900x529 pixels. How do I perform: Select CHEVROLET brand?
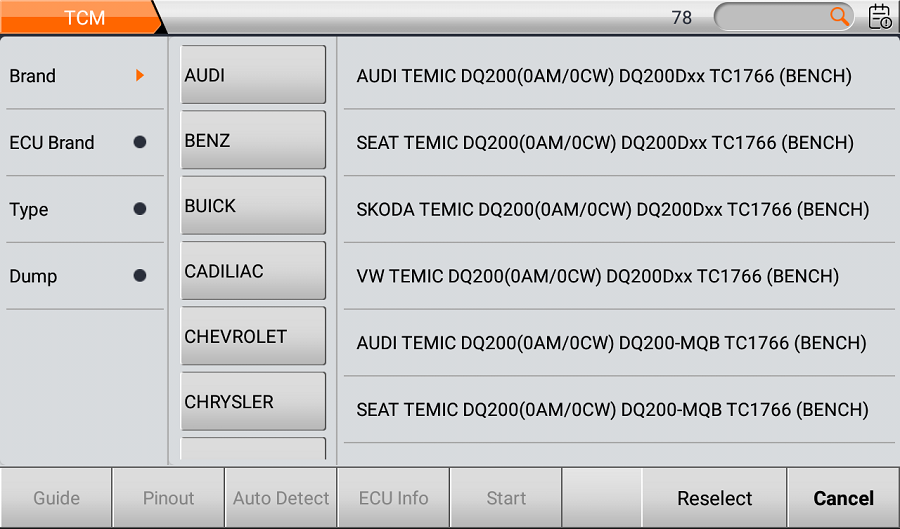point(253,336)
